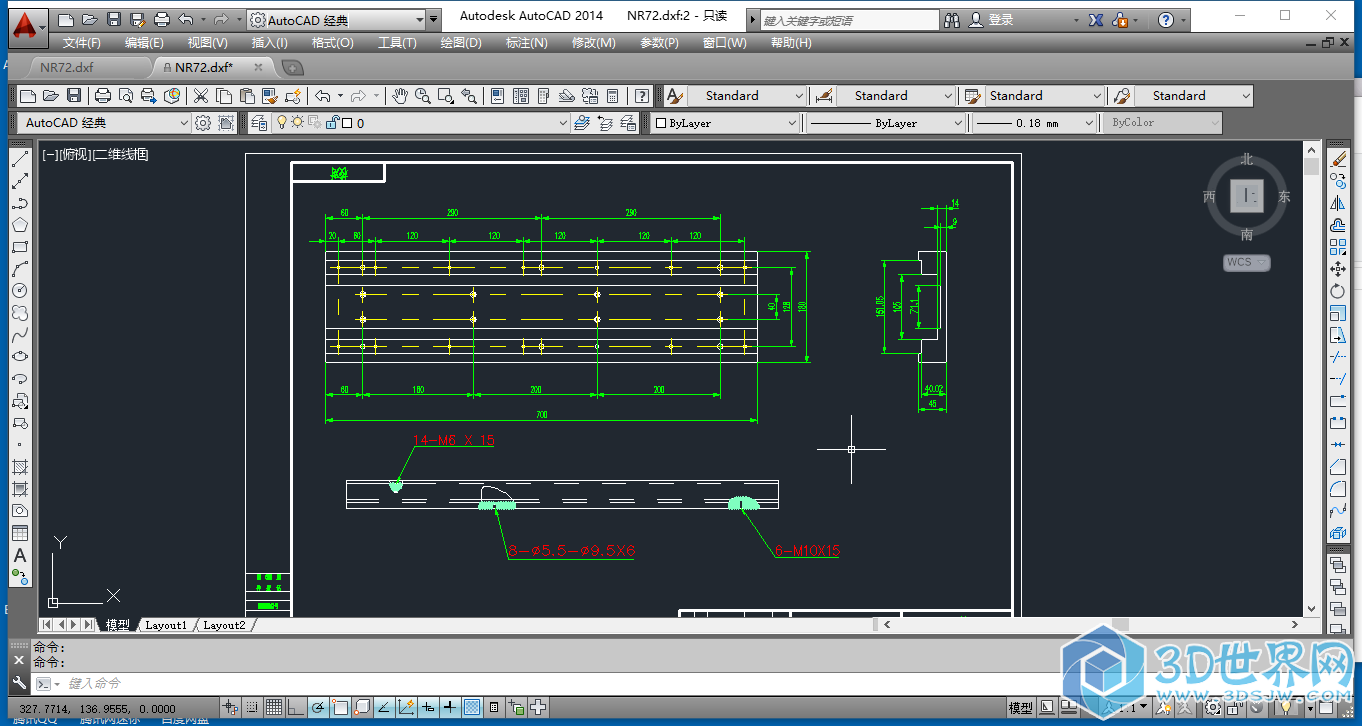Open Workspace Settings gear icon

coord(203,123)
